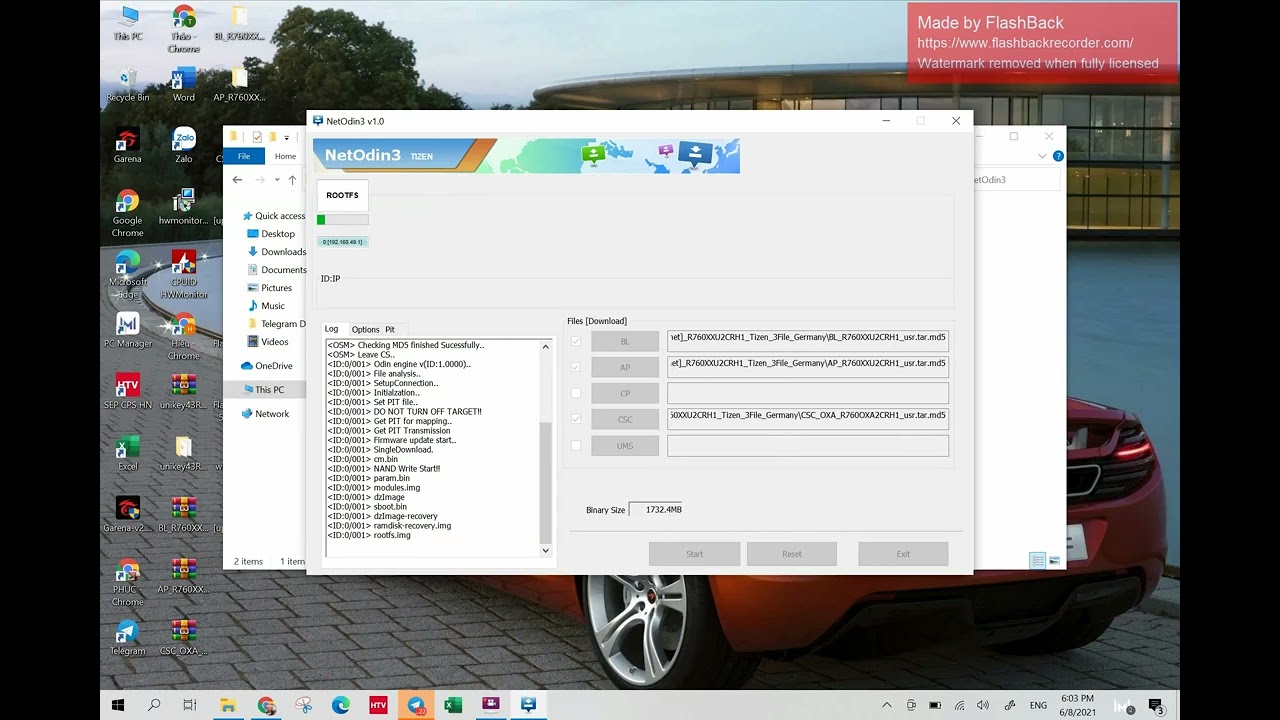Open notification center icon
The height and width of the screenshot is (720, 1280).
[x=1156, y=706]
